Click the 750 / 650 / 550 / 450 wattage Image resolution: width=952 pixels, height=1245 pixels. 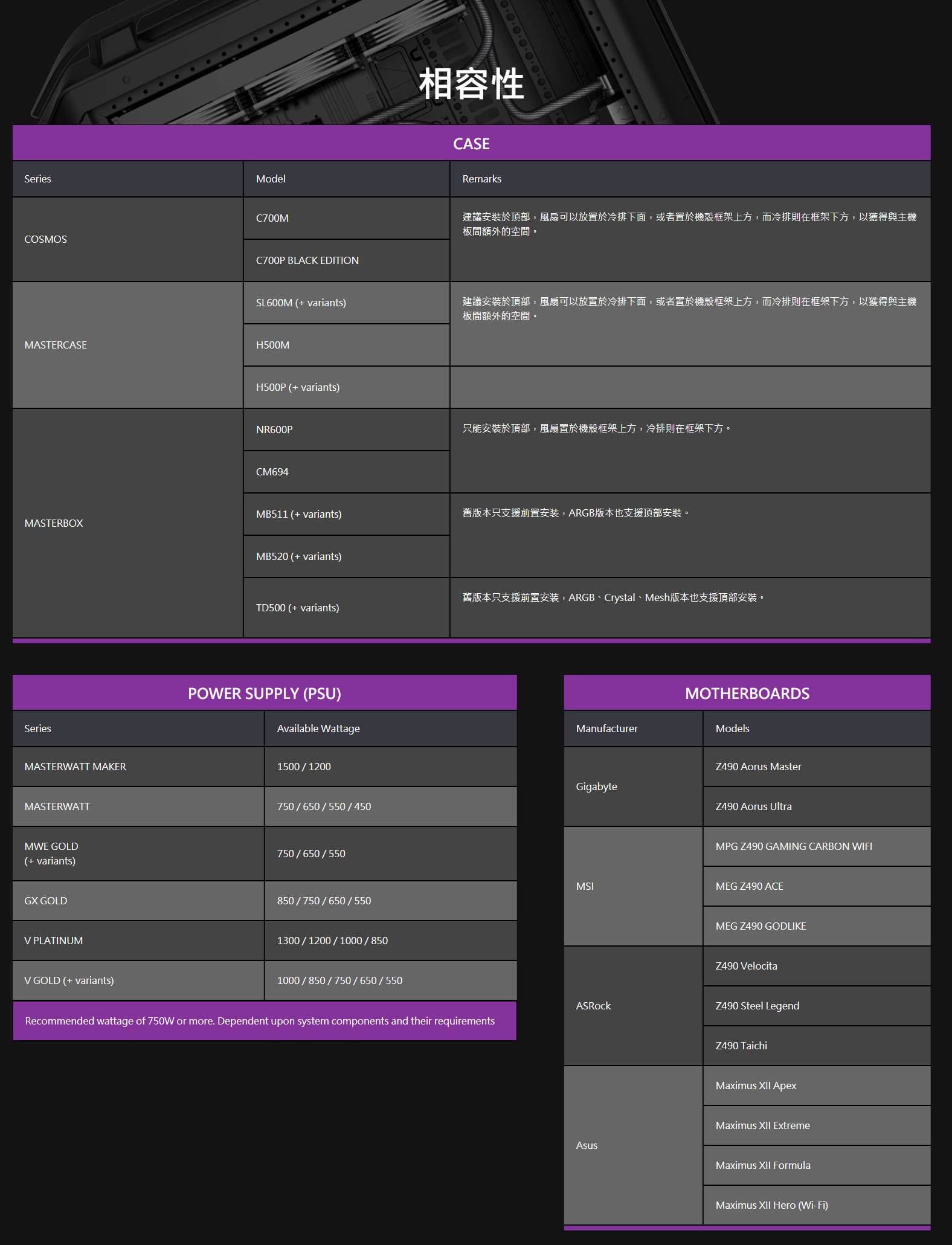391,806
